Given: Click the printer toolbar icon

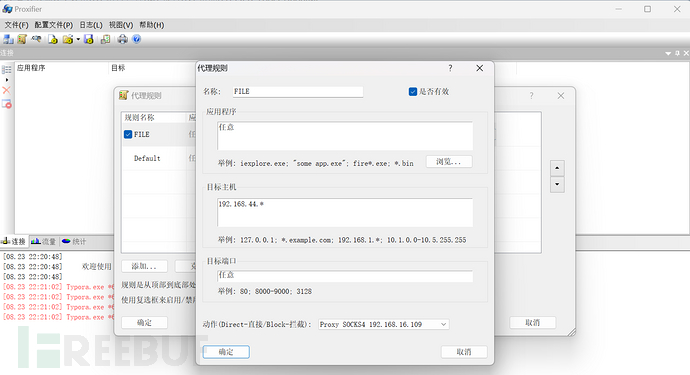Looking at the screenshot, I should 123,39.
